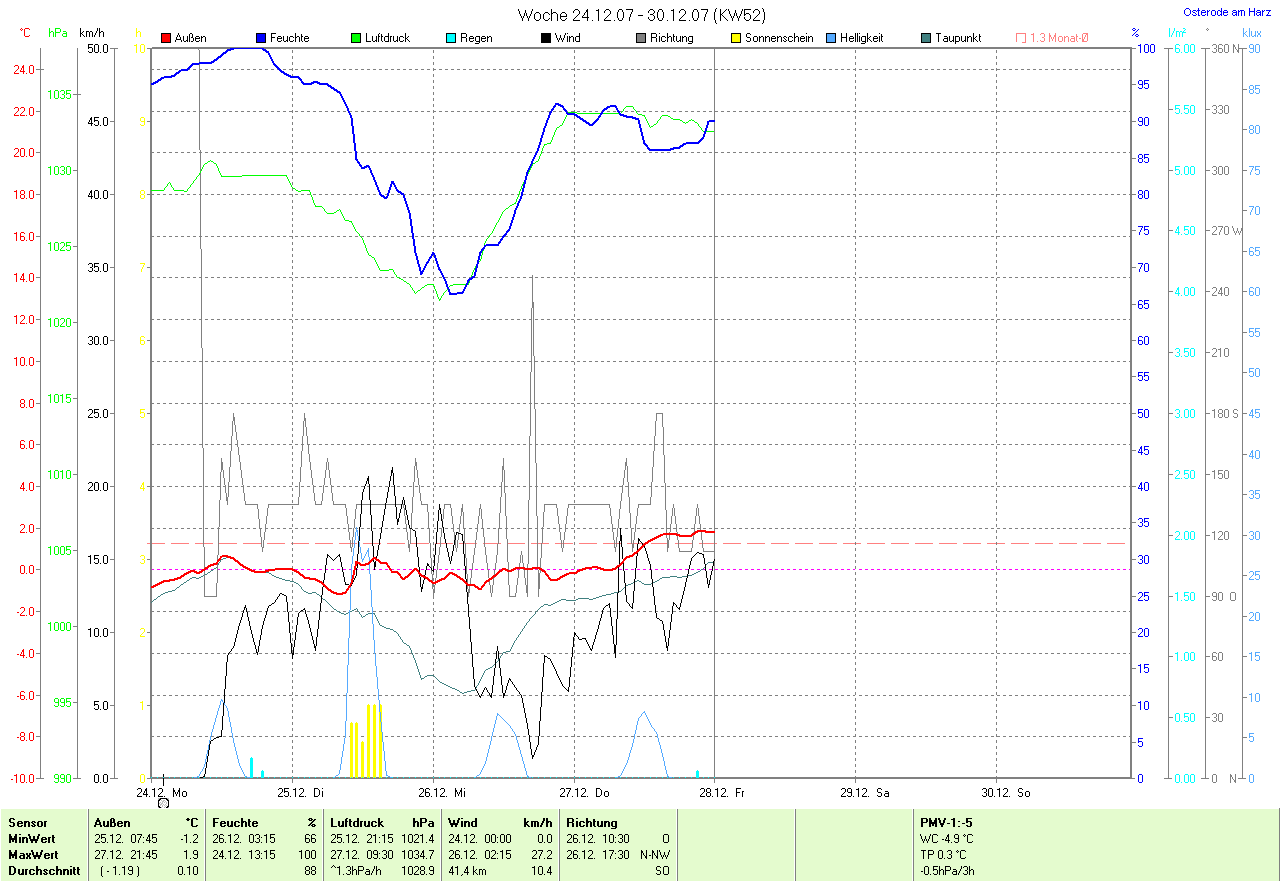The height and width of the screenshot is (881, 1280).
Task: Click the light-blue Helligkeit legend square
Action: coord(831,38)
